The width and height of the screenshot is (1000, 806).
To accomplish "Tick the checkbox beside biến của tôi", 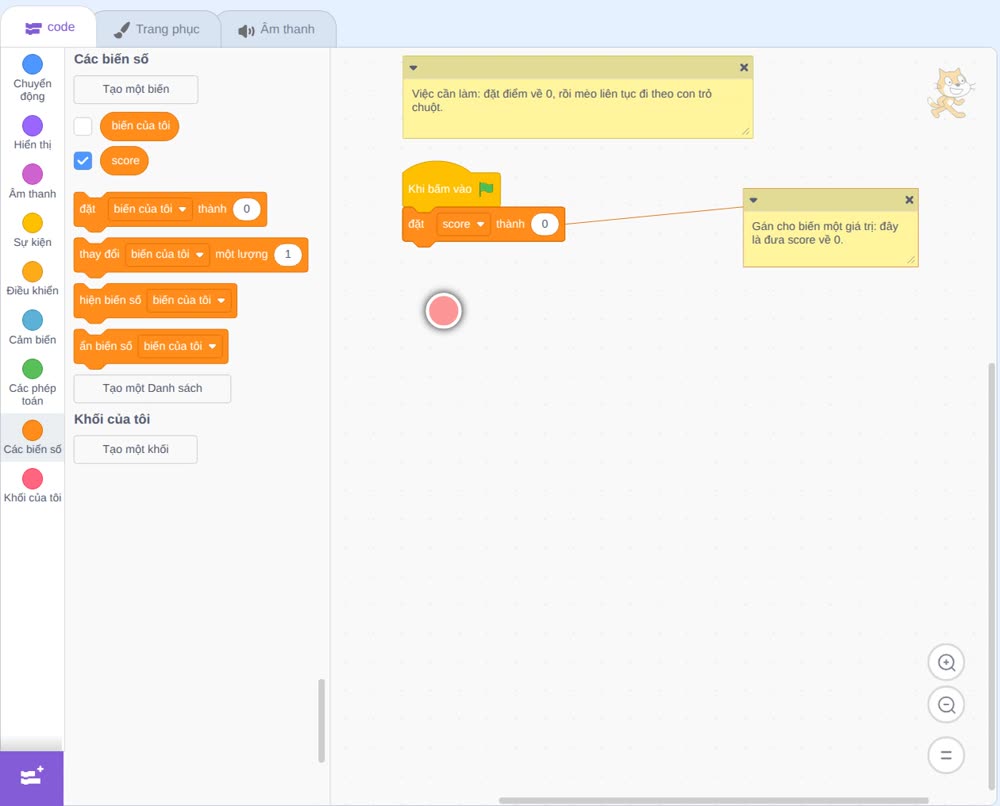I will (x=83, y=126).
